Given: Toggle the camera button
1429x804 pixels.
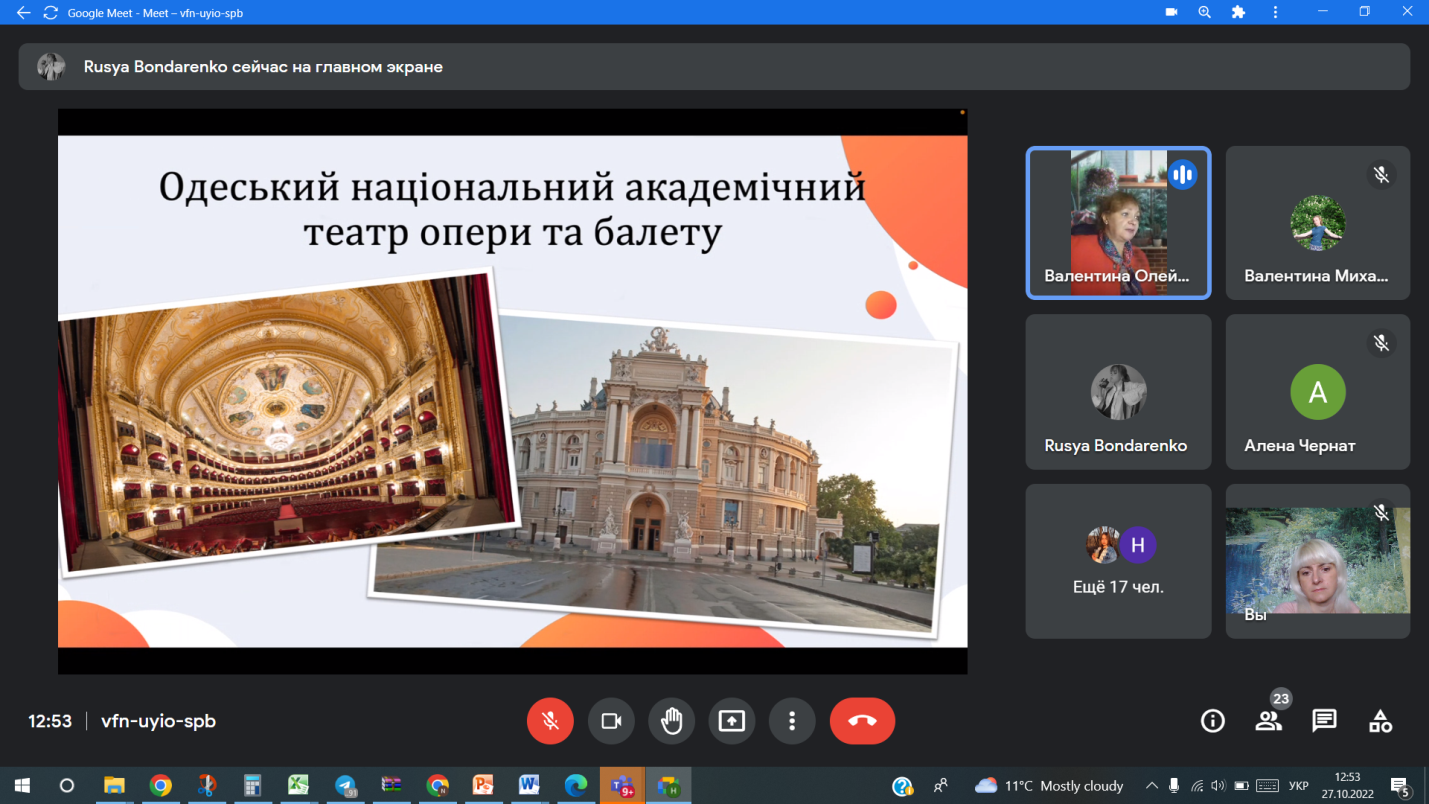Looking at the screenshot, I should 611,721.
